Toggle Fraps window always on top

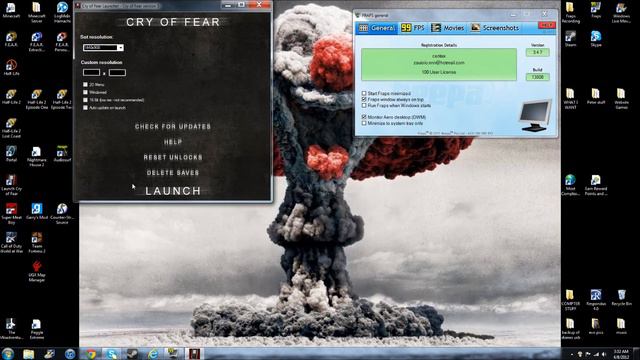click(364, 99)
